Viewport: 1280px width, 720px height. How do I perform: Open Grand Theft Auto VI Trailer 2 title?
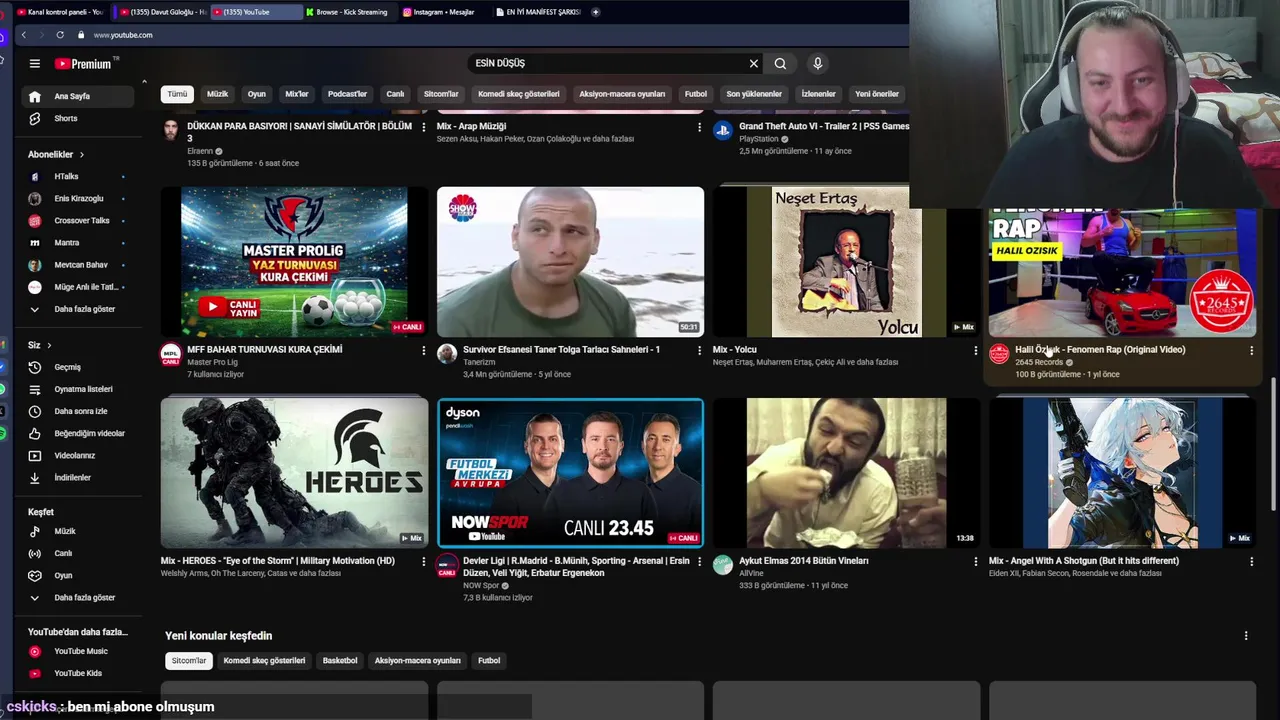824,126
